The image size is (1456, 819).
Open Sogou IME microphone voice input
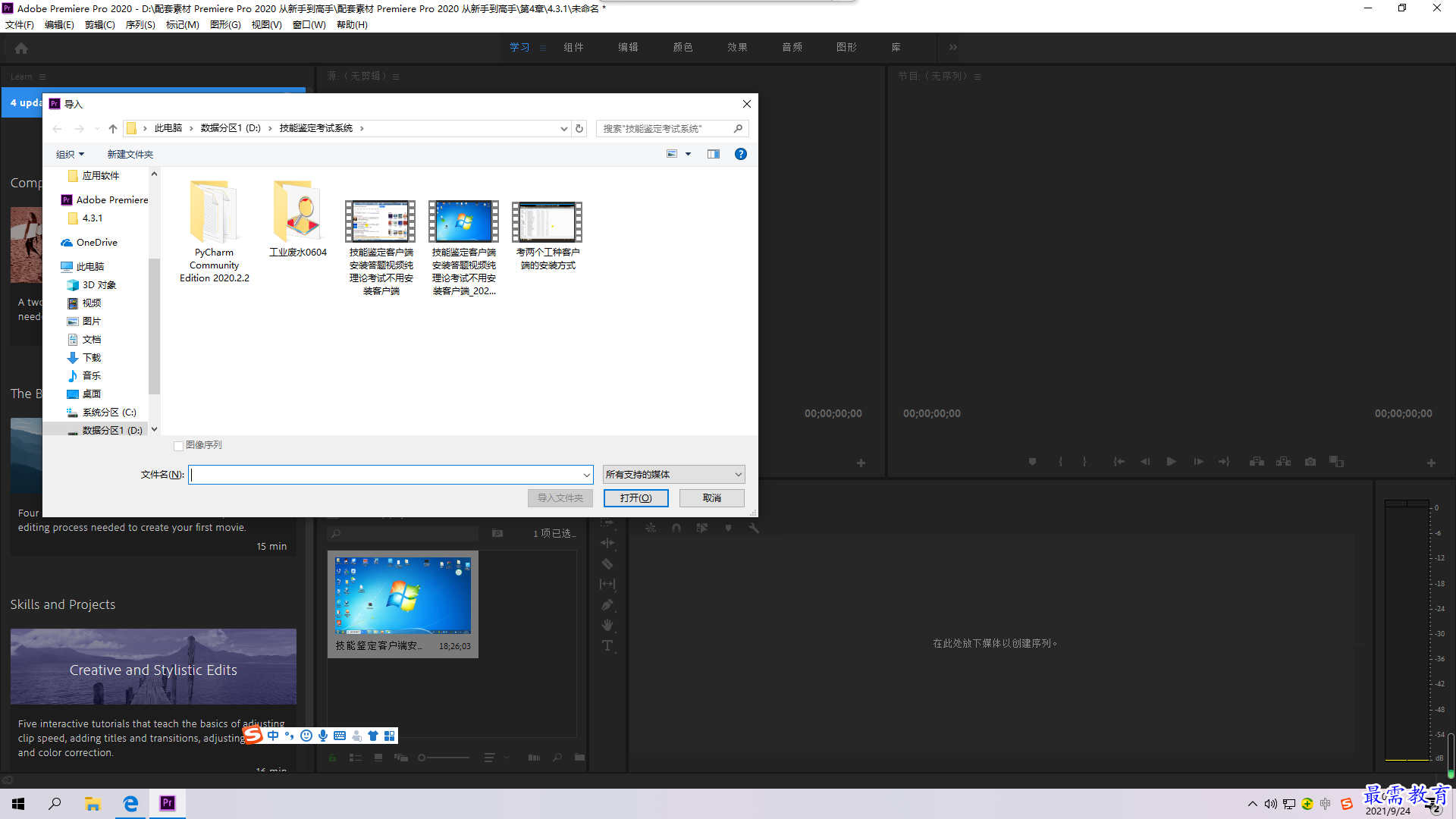click(x=323, y=736)
